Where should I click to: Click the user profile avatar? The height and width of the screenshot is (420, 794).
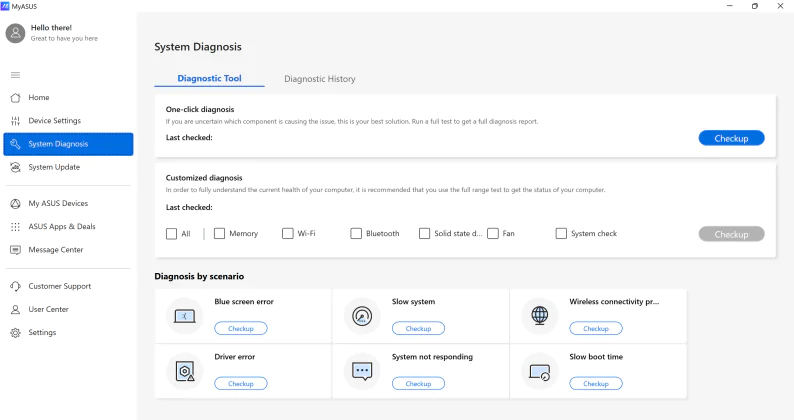tap(15, 33)
